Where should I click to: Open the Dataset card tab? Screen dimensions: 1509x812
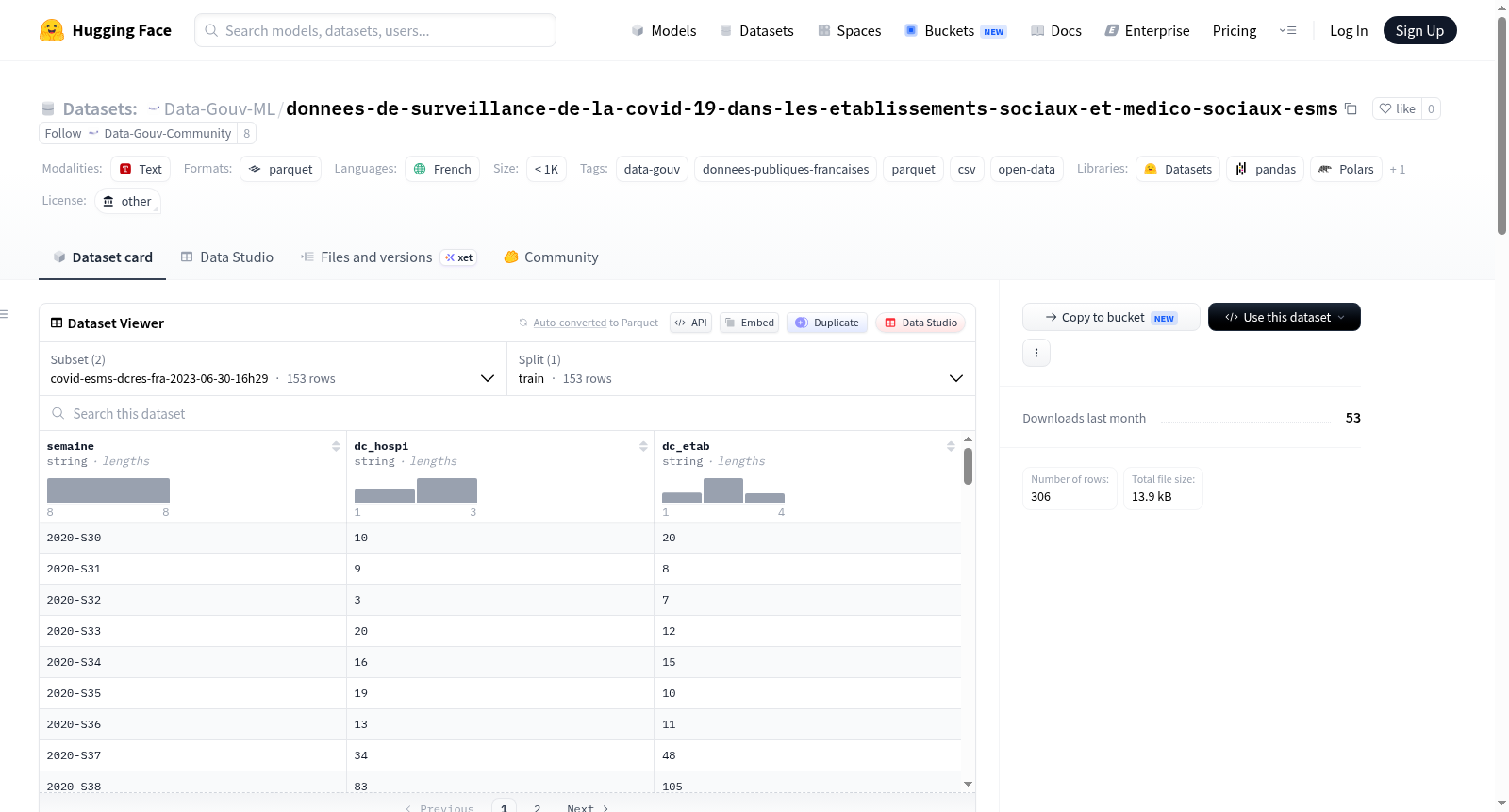[102, 257]
